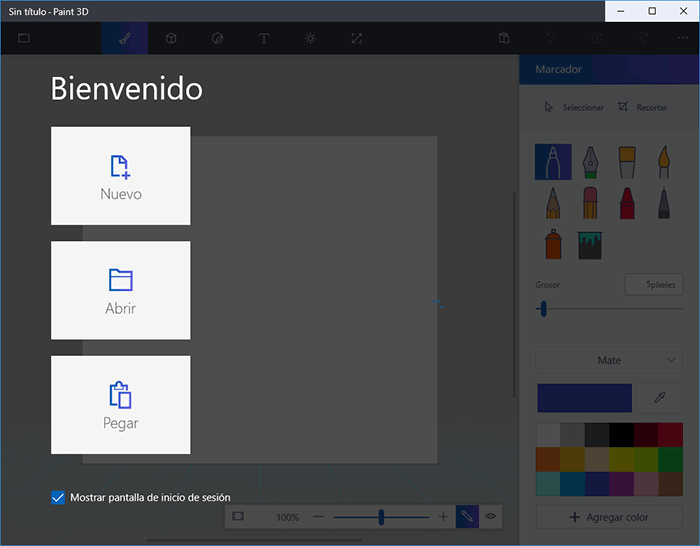Screen dimensions: 700x546
Task: Select the Fill paint bucket icon
Action: click(590, 245)
